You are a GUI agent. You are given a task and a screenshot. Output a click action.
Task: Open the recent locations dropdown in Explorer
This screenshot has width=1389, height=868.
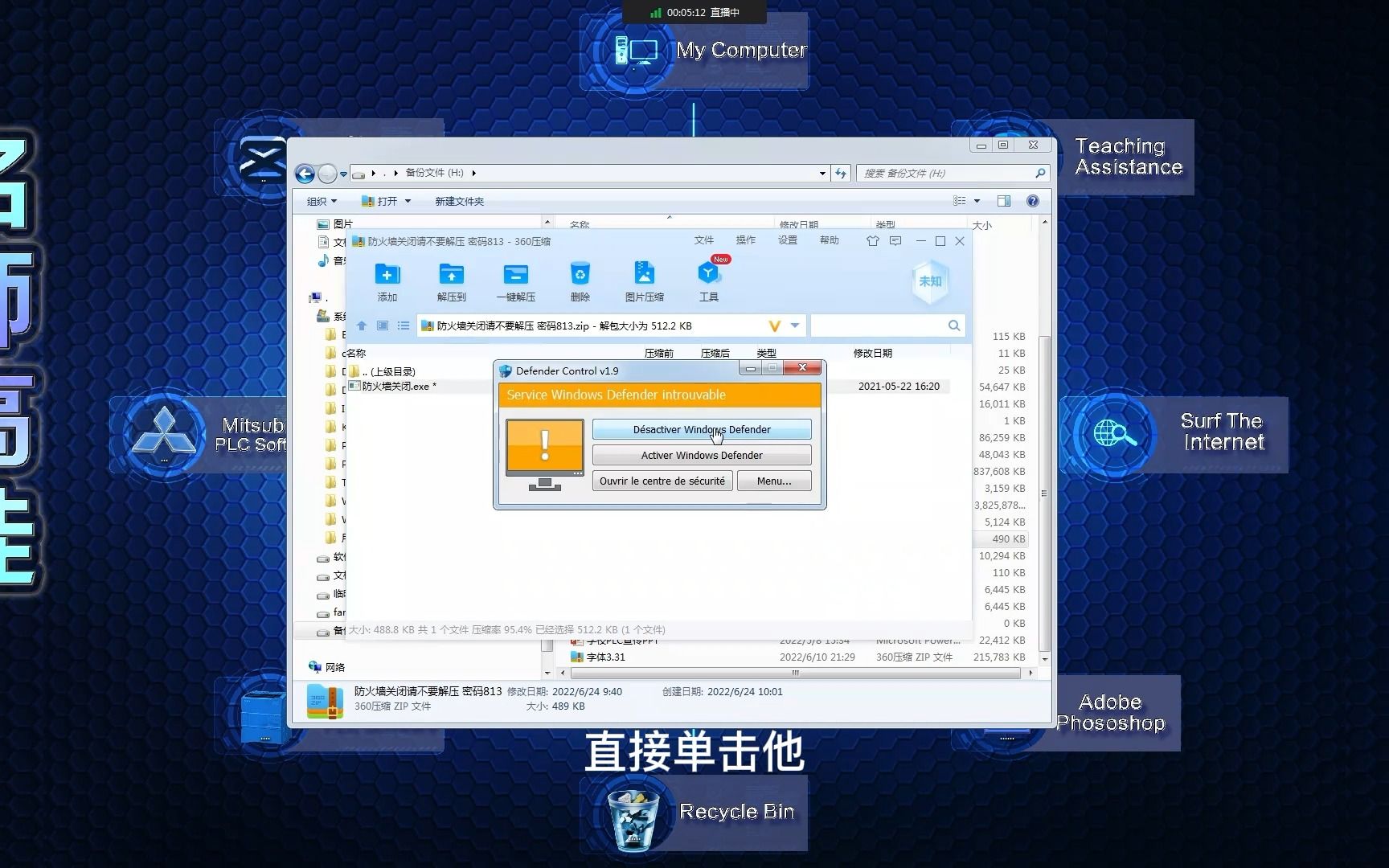344,174
